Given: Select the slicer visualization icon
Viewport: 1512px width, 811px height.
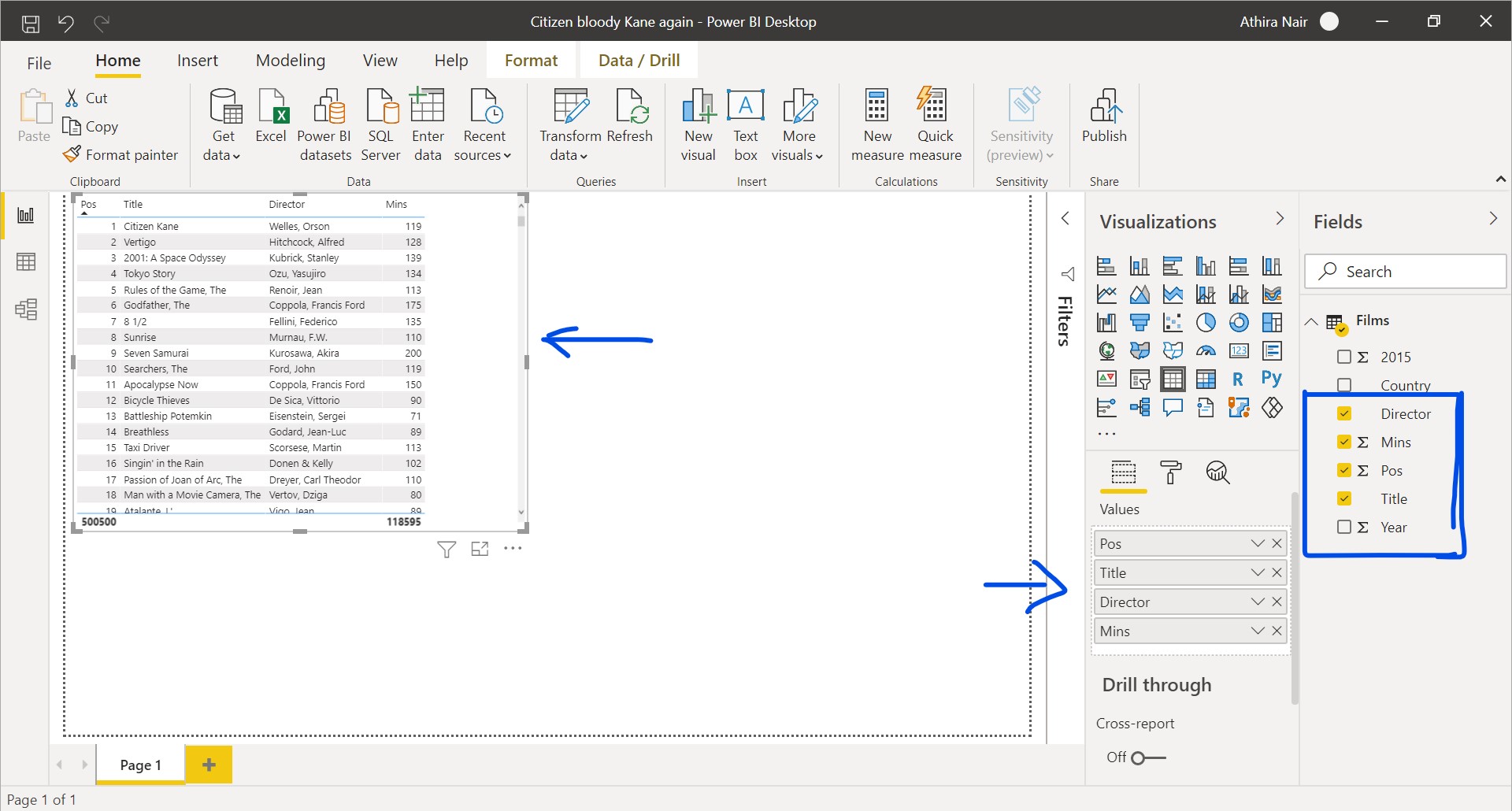Looking at the screenshot, I should point(1140,379).
